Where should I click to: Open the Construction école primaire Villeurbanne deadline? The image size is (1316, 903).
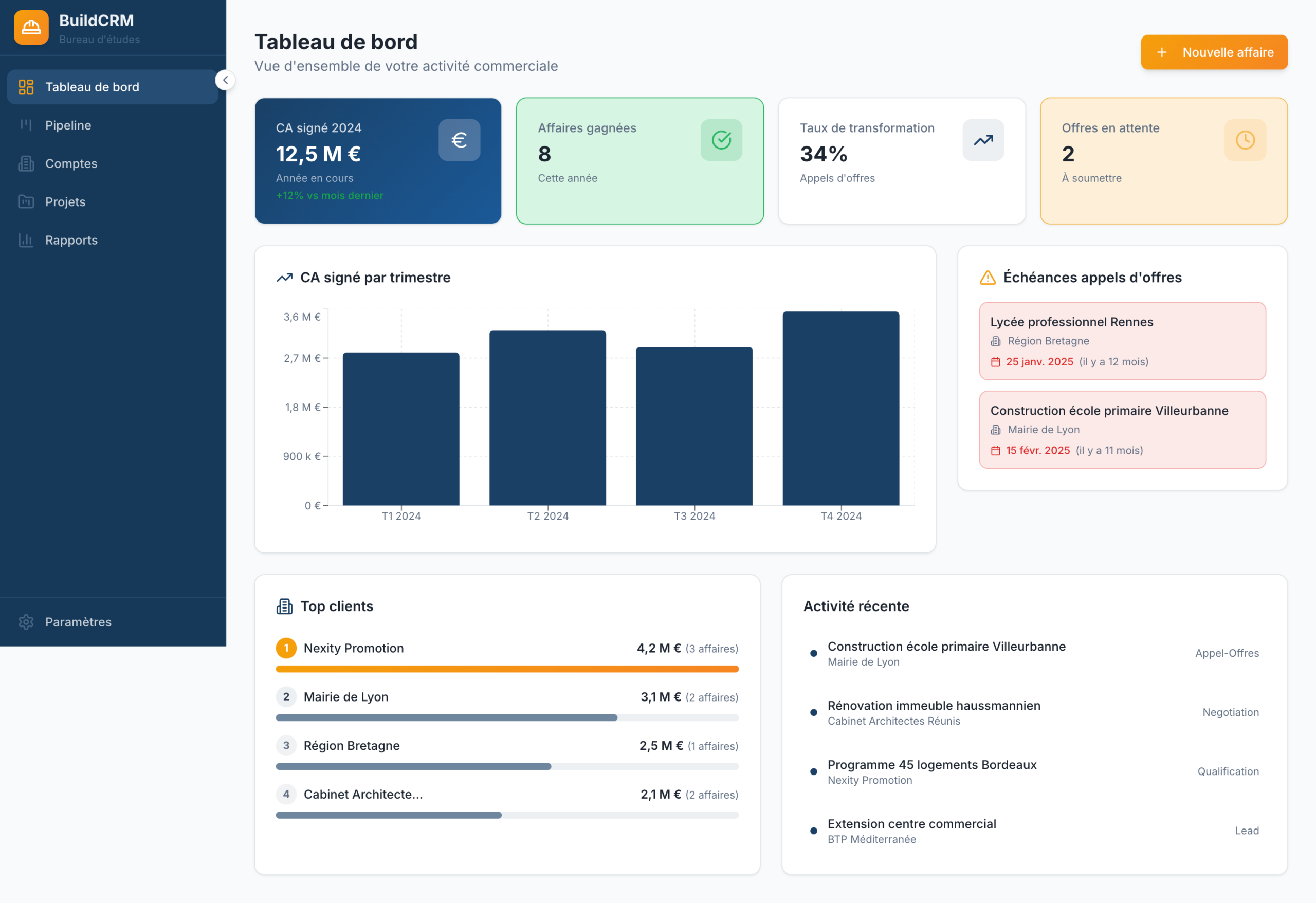coord(1122,429)
